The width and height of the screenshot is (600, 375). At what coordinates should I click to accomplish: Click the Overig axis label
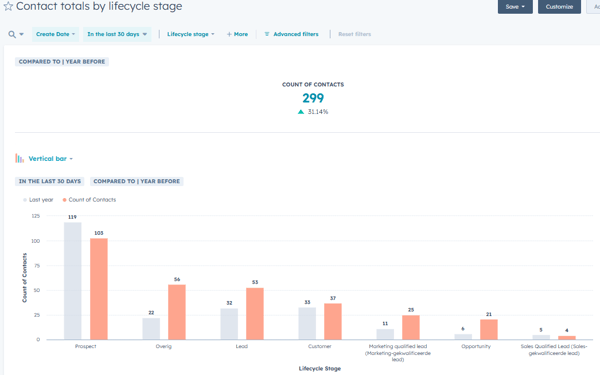pos(164,346)
